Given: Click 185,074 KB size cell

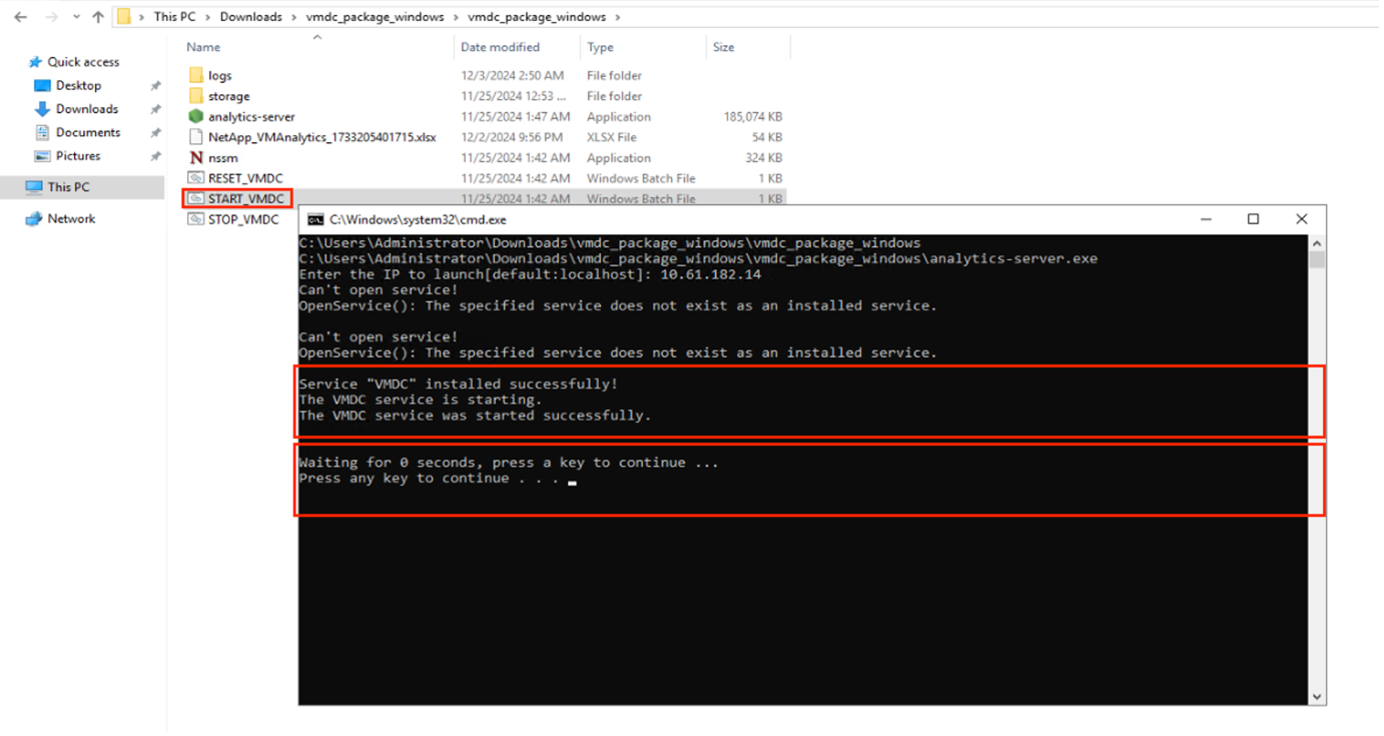Looking at the screenshot, I should (752, 116).
